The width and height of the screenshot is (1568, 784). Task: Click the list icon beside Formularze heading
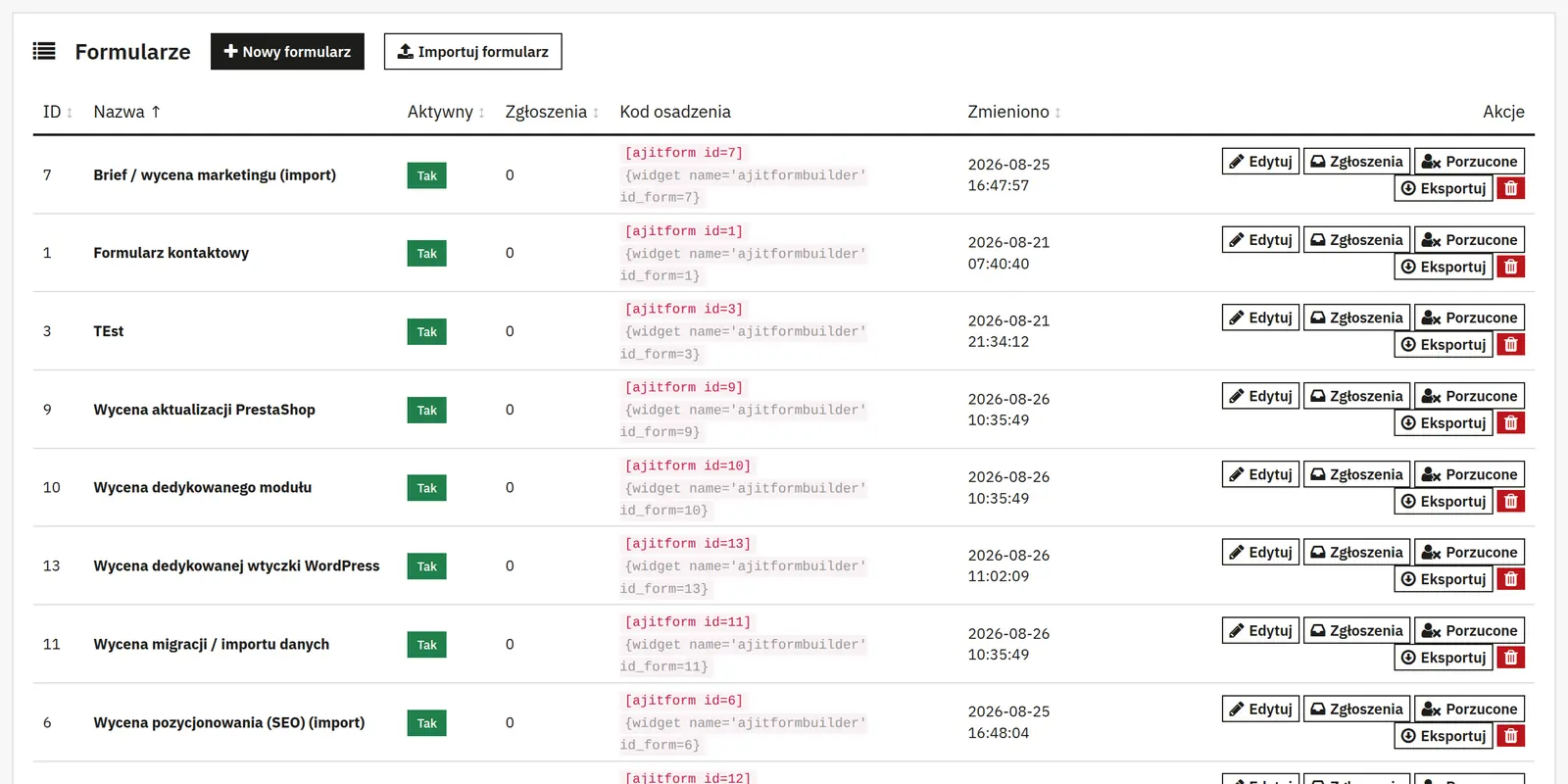[44, 51]
